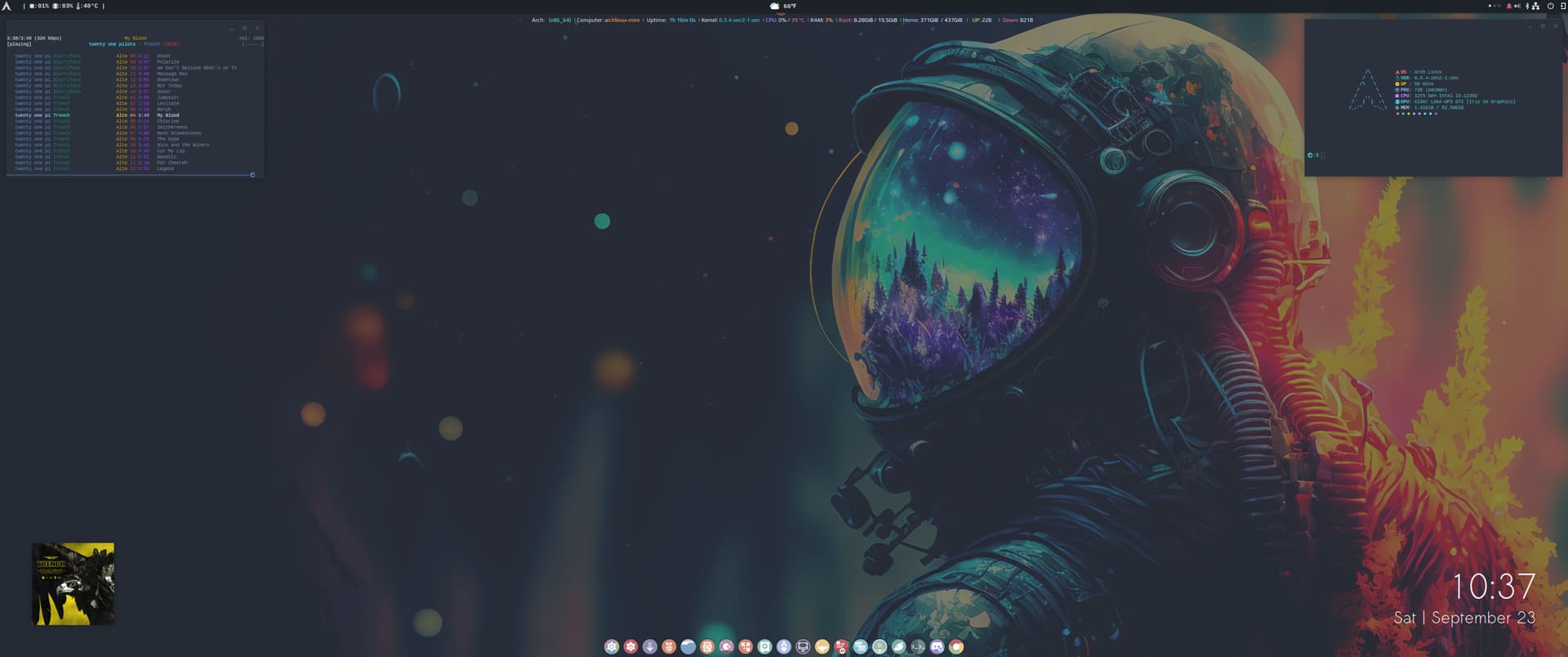Click the "Pet Cheetah" track row
Viewport: 1568px width, 657px height.
click(x=171, y=163)
